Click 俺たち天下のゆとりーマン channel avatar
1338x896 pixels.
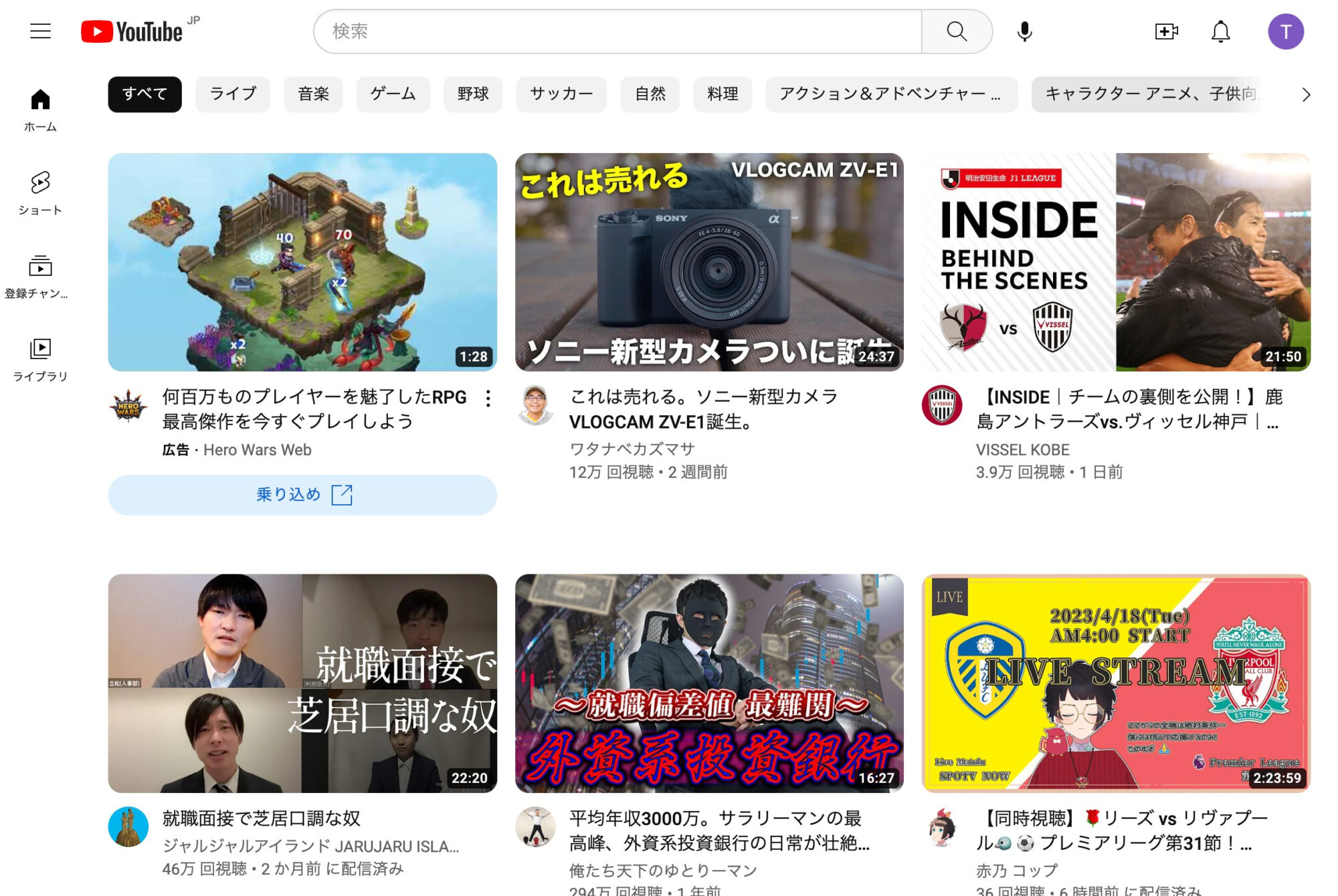tap(535, 826)
